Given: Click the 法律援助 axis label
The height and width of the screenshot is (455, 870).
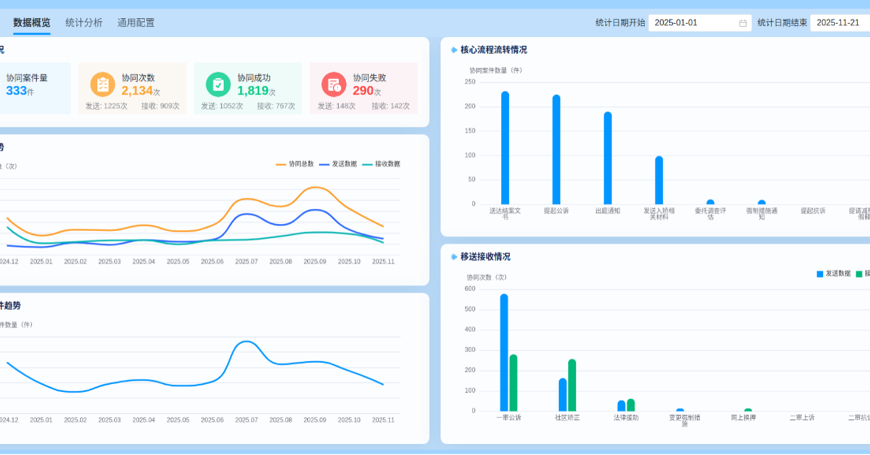Looking at the screenshot, I should (626, 418).
